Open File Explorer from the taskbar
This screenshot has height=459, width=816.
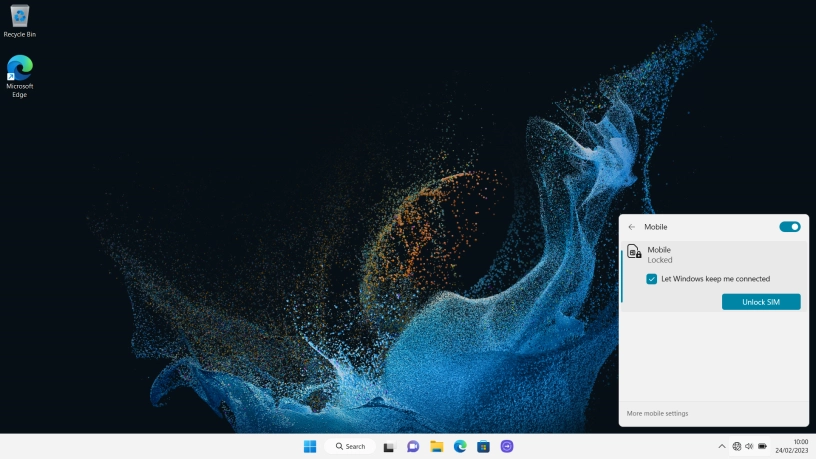tap(437, 446)
